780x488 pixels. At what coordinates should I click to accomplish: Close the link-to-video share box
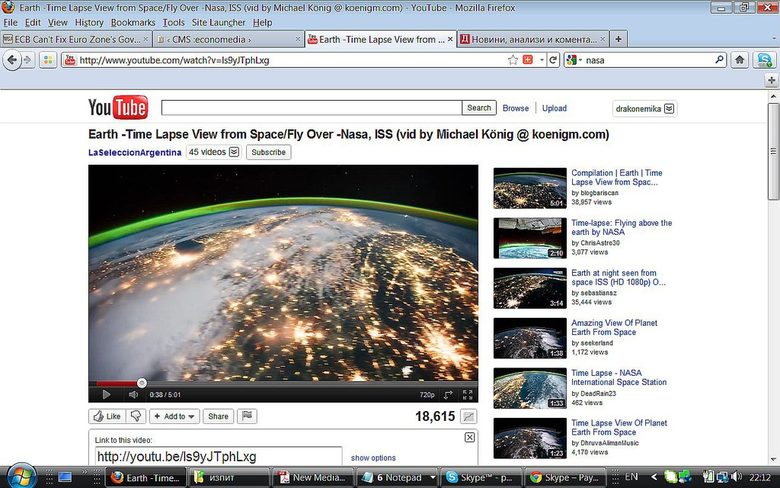[x=470, y=437]
